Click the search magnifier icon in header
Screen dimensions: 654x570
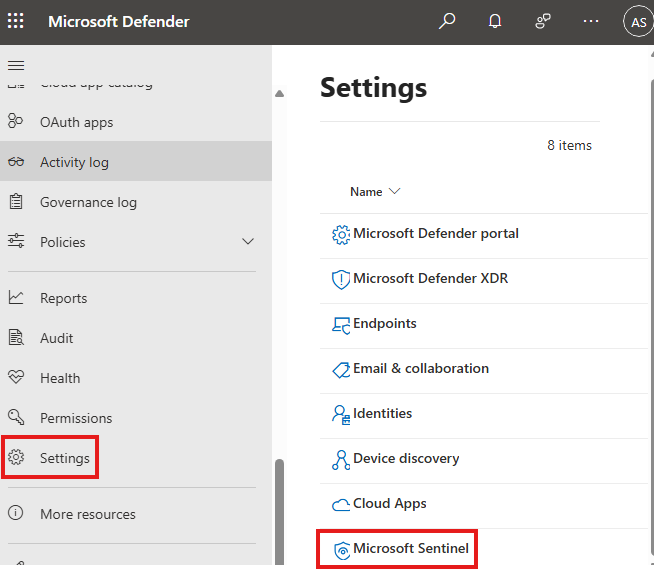(447, 21)
